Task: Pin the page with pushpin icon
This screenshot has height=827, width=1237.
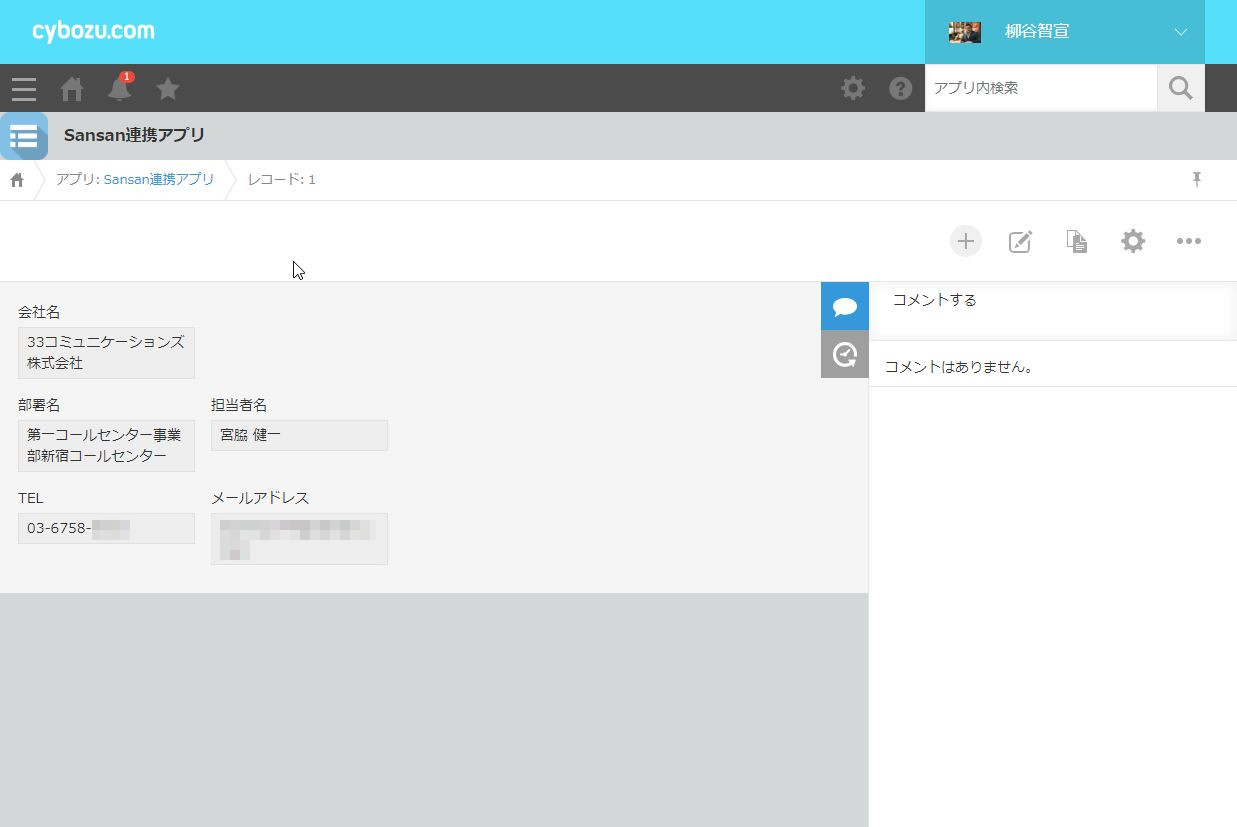Action: tap(1196, 179)
